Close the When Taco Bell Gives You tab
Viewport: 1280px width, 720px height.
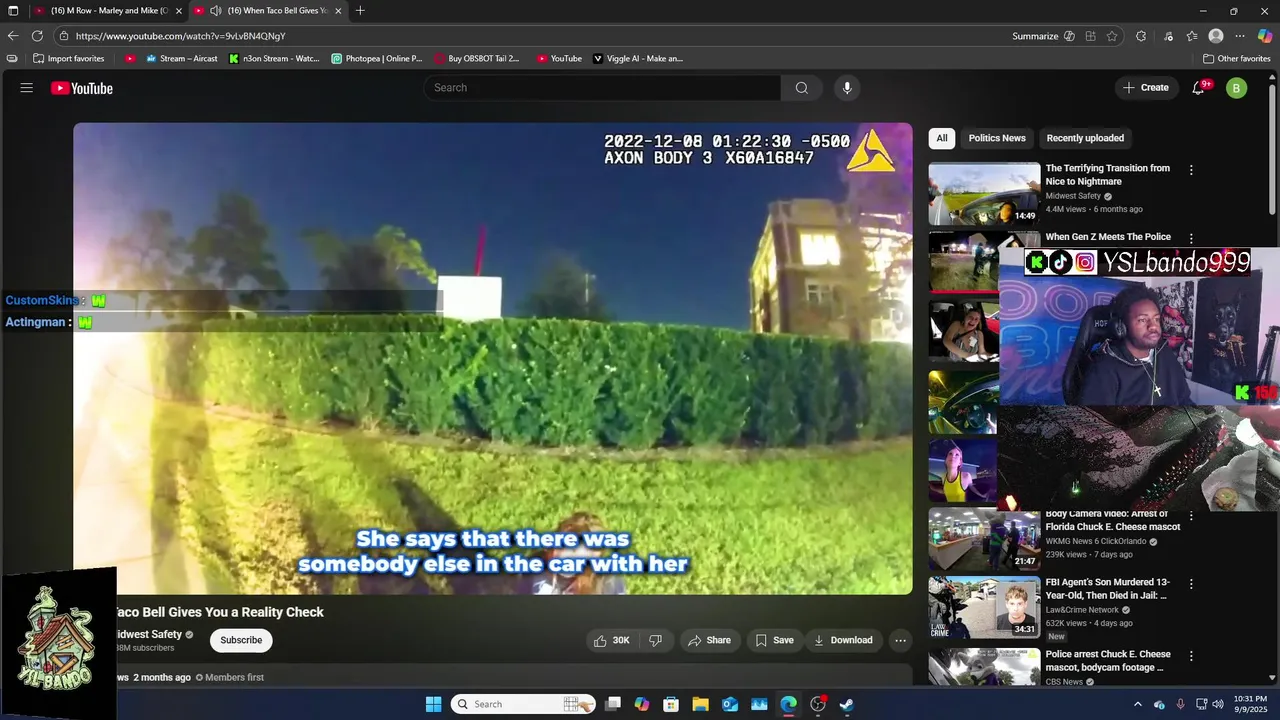pos(338,11)
